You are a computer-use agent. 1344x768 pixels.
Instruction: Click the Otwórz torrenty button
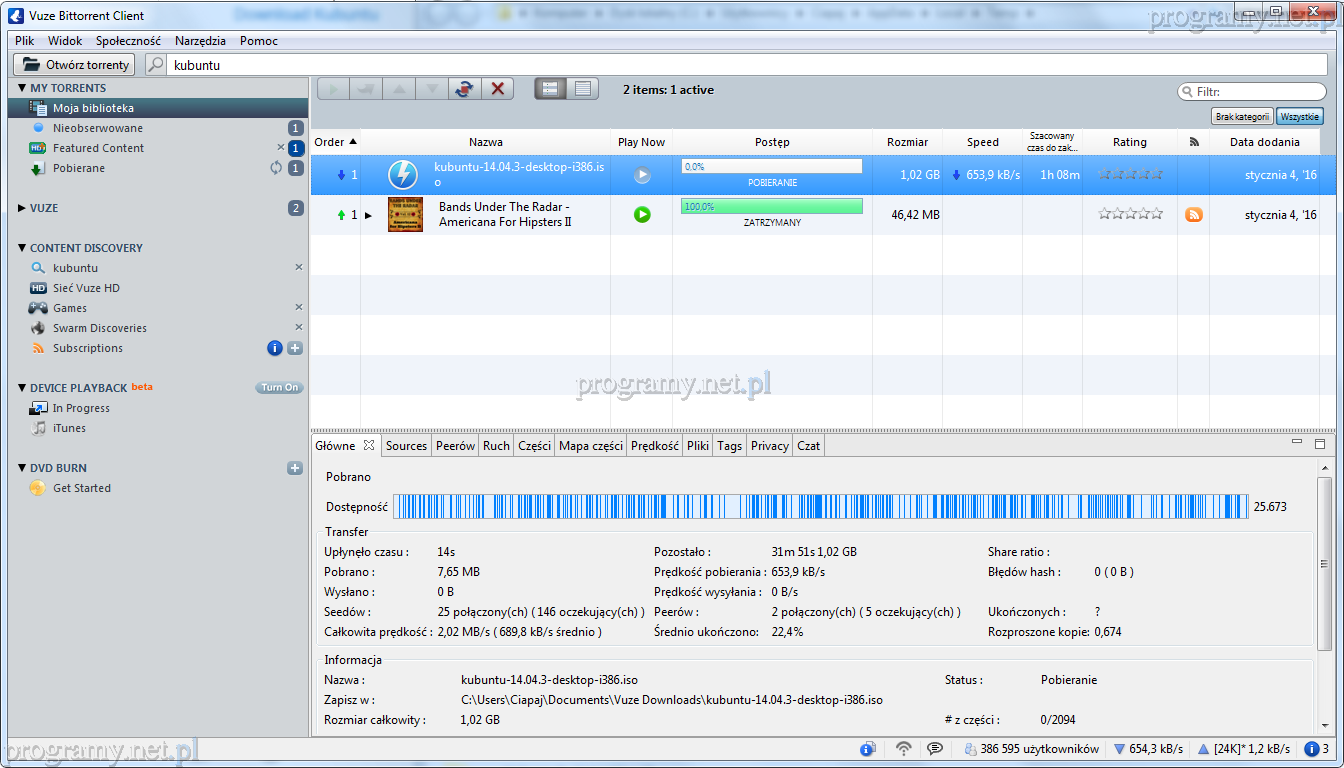[x=74, y=65]
